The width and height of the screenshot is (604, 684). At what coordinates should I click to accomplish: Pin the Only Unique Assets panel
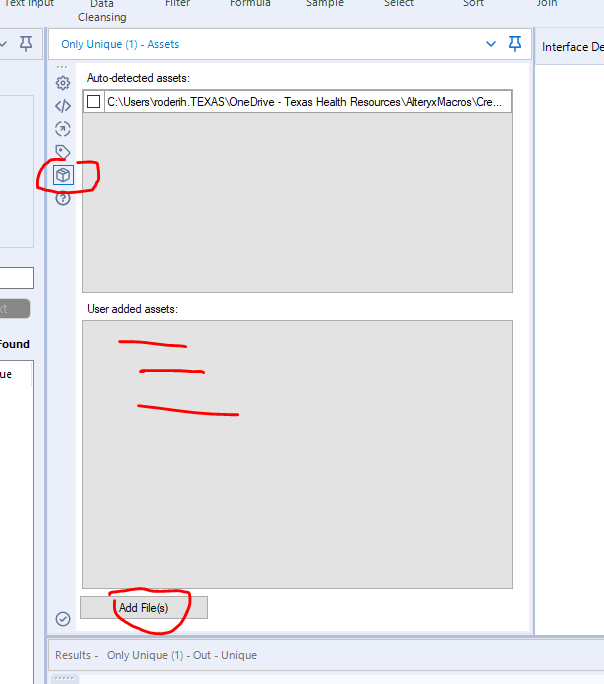(515, 44)
